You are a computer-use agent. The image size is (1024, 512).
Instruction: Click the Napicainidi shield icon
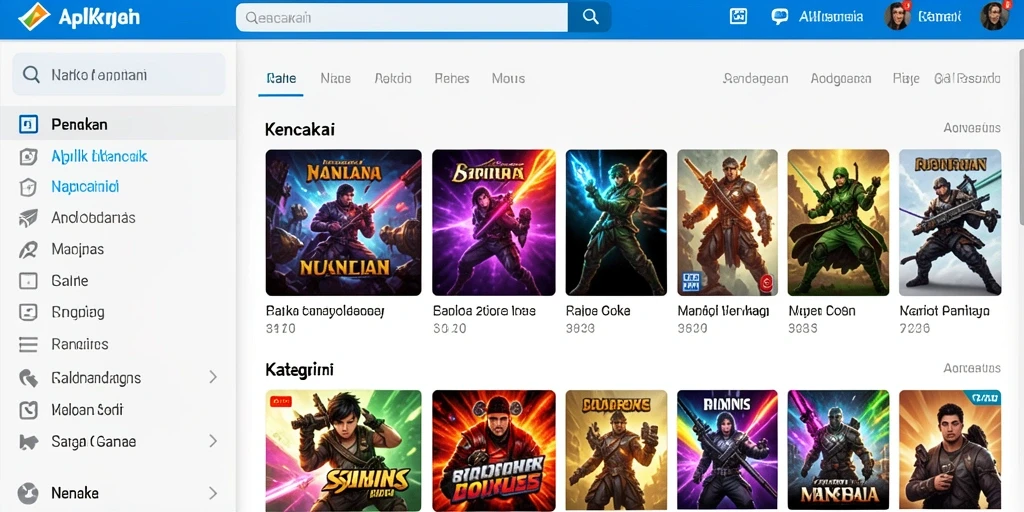[x=28, y=187]
